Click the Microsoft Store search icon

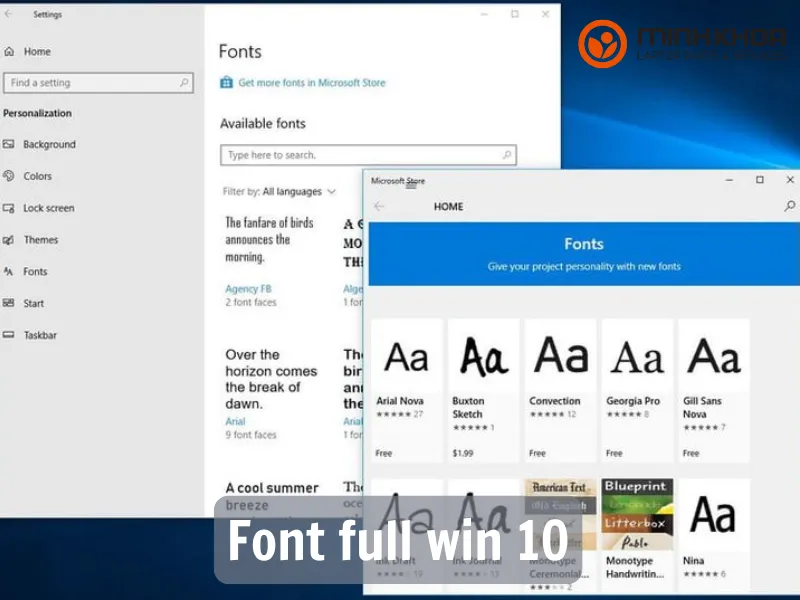789,206
